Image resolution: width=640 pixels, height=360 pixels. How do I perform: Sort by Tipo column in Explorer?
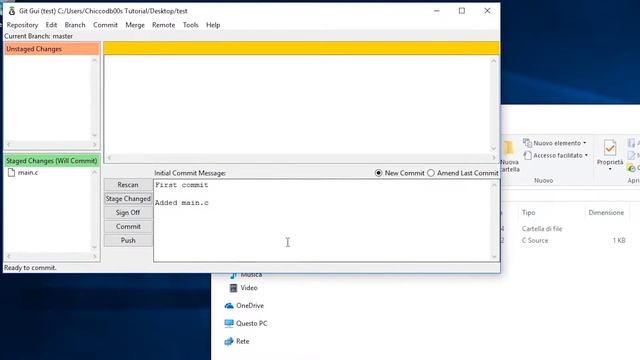click(x=528, y=213)
